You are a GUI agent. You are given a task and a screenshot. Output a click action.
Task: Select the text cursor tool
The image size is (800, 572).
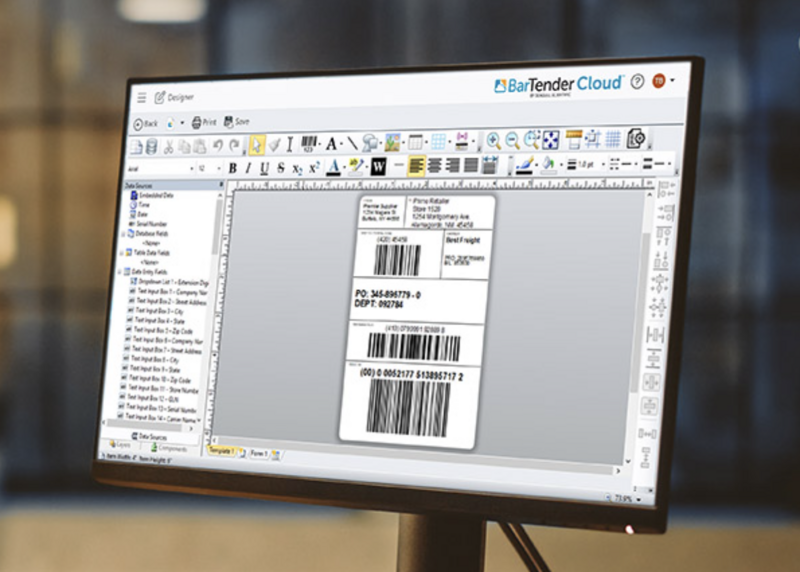pyautogui.click(x=289, y=144)
